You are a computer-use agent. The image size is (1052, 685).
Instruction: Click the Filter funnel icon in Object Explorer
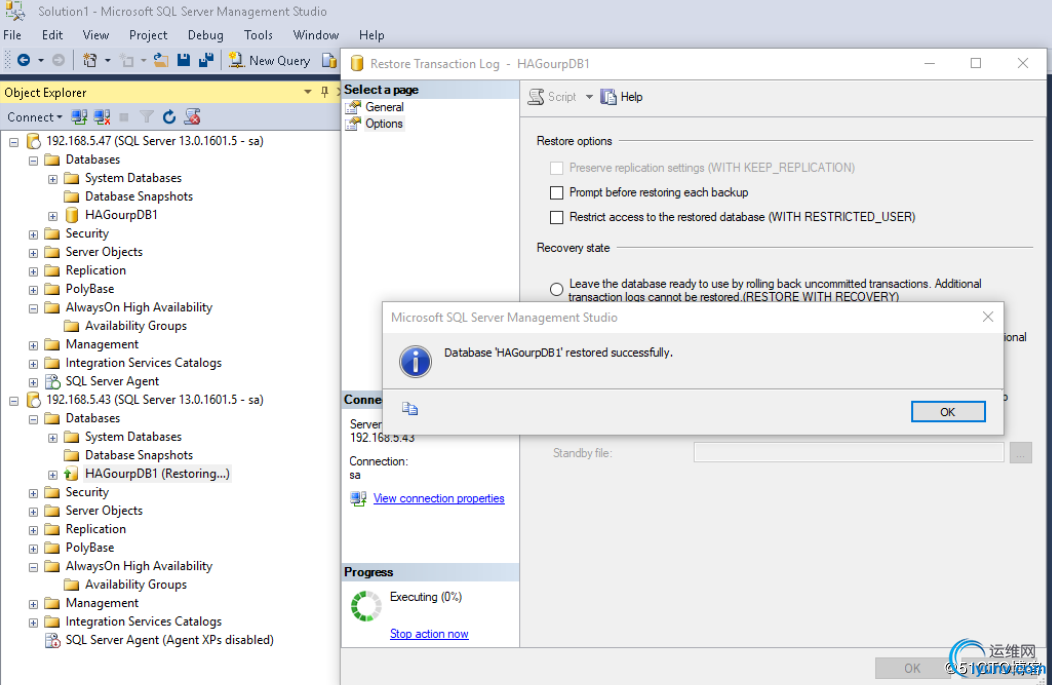tap(146, 117)
